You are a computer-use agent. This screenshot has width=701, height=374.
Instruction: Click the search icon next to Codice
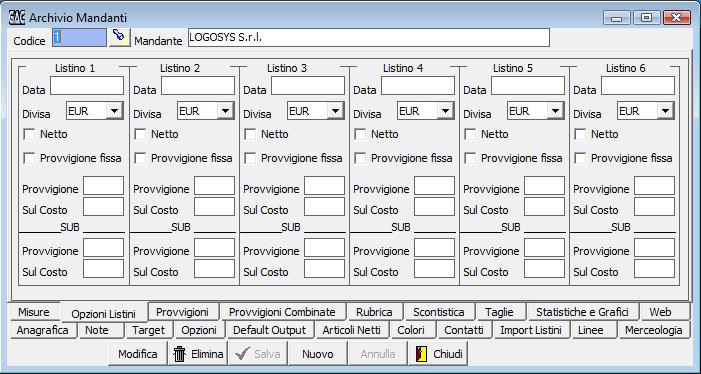(119, 37)
